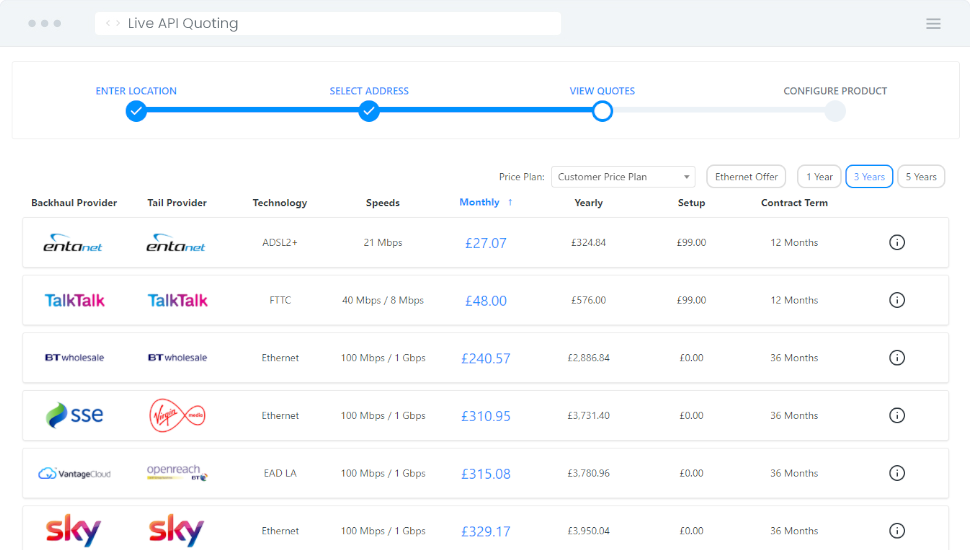970x550 pixels.
Task: Select the £310.95 monthly price
Action: tap(486, 416)
